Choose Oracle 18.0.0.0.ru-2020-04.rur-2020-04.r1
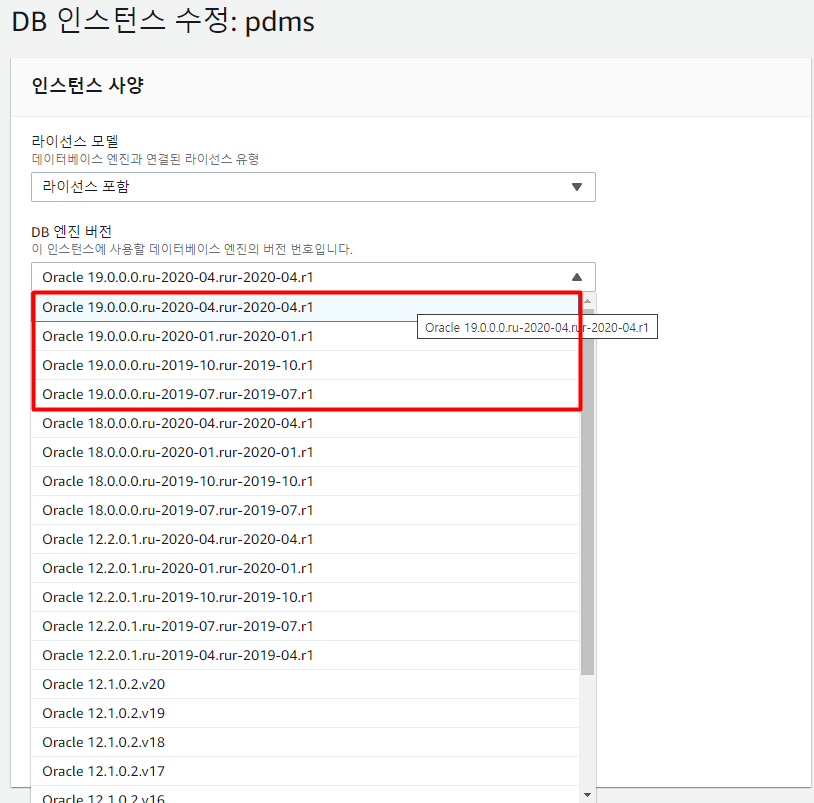The width and height of the screenshot is (814, 803). (305, 424)
